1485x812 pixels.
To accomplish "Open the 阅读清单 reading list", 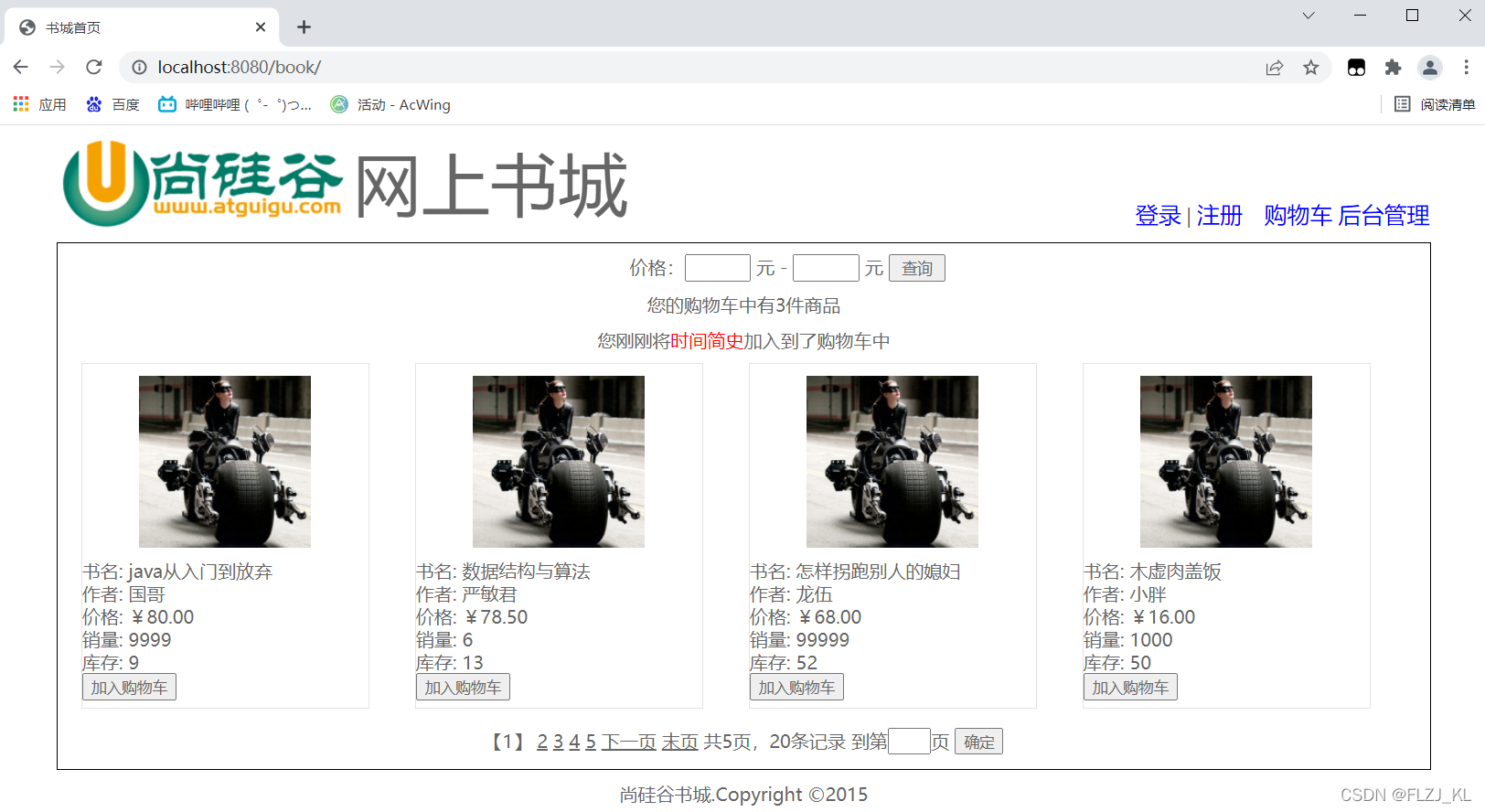I will [1435, 104].
